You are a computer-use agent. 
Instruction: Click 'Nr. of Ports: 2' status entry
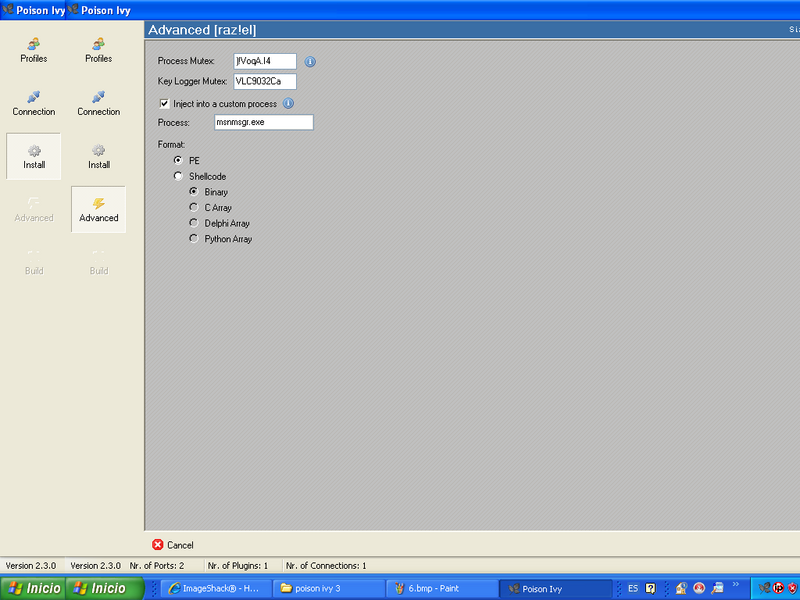157,566
